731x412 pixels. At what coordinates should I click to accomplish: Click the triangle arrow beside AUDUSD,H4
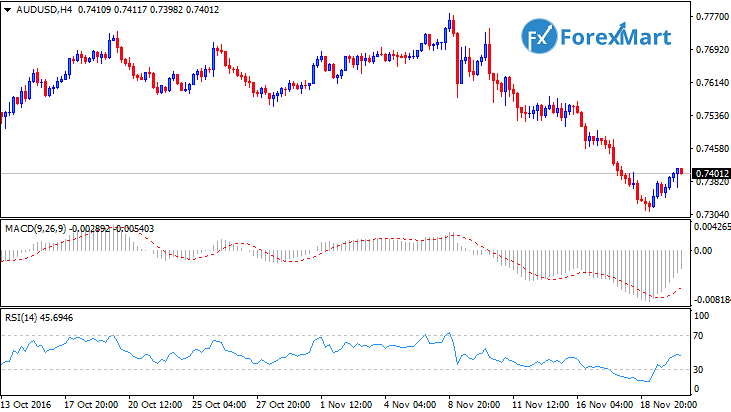(8, 9)
